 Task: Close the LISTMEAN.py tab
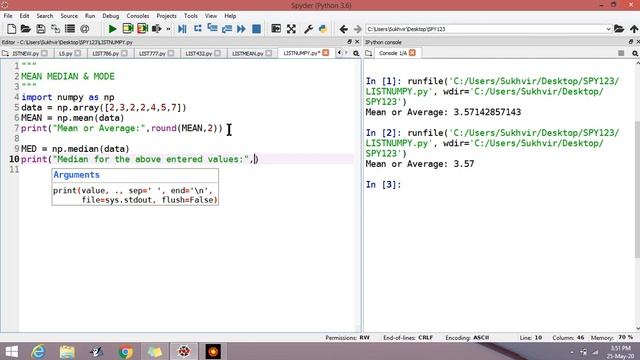tap(268, 53)
